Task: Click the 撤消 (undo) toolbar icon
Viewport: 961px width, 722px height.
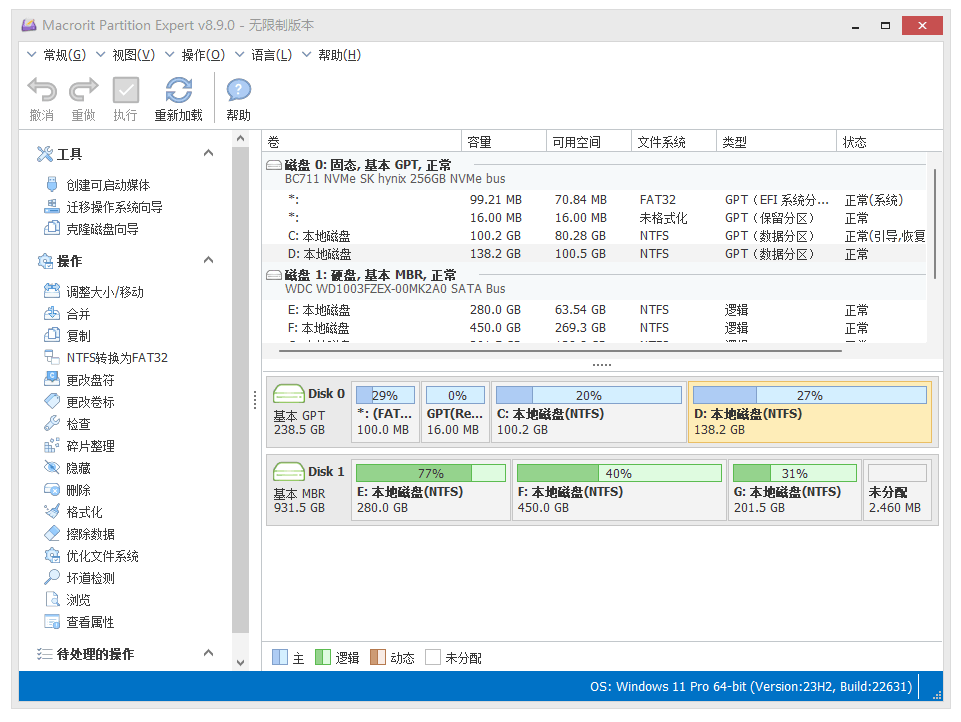Action: point(41,97)
